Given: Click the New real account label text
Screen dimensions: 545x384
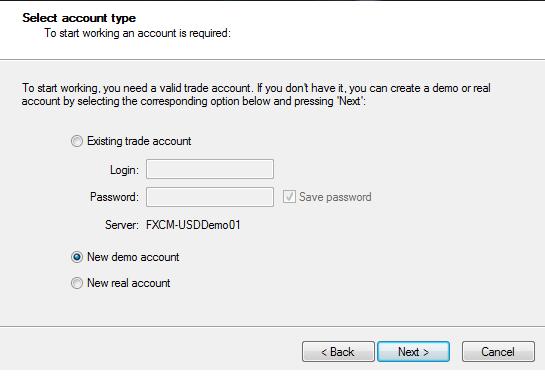Looking at the screenshot, I should click(129, 283).
